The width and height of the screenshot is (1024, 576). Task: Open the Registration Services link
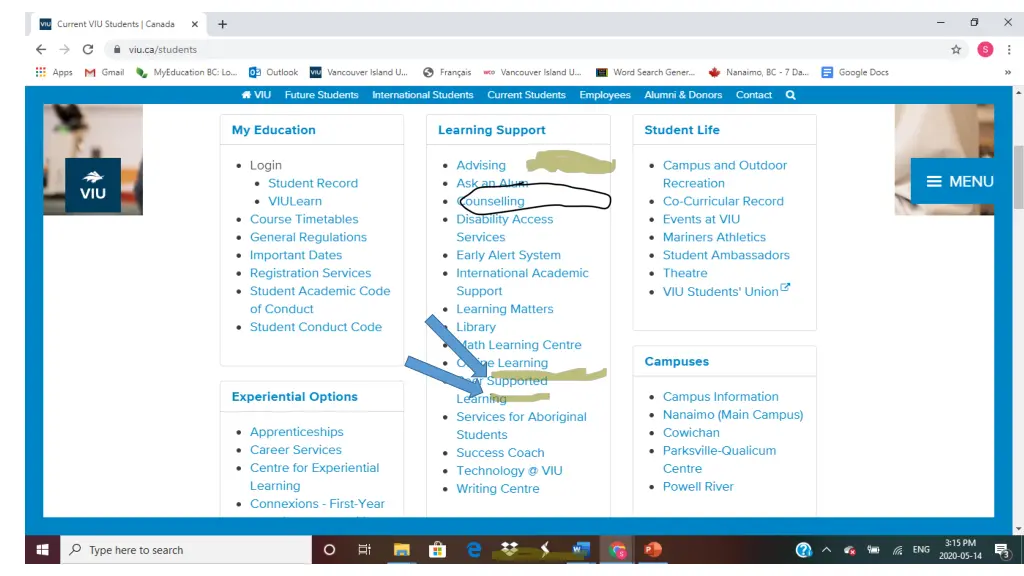pos(310,273)
